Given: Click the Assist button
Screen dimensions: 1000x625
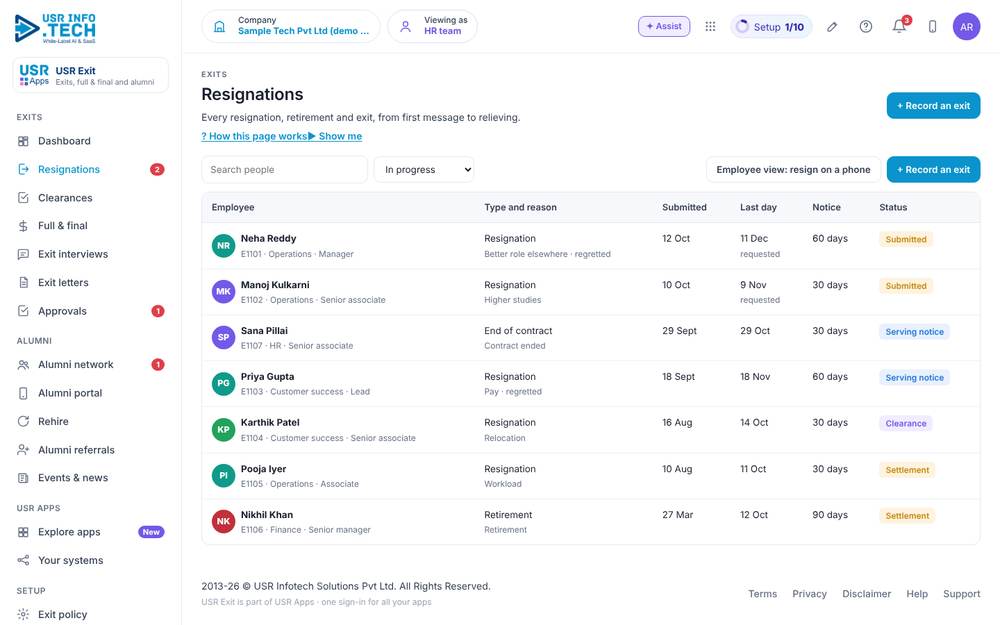Looking at the screenshot, I should pos(664,26).
